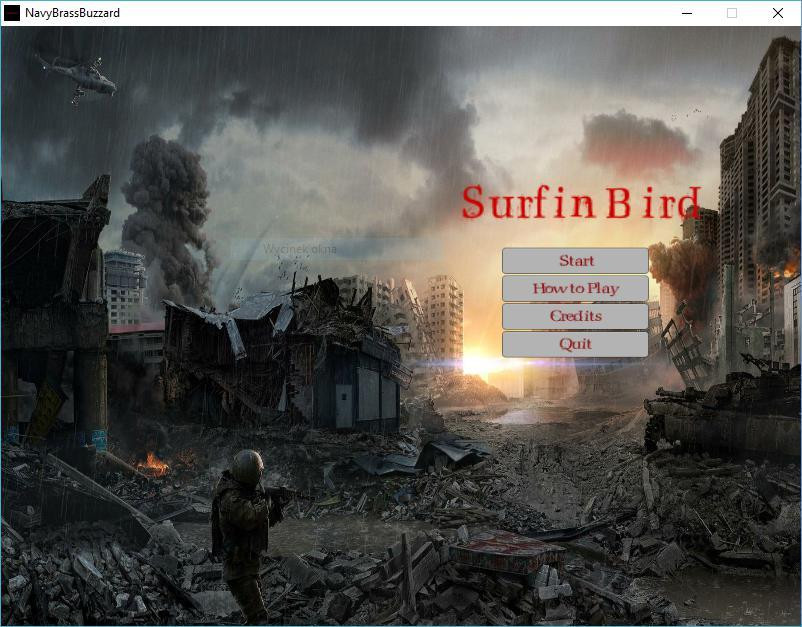Click the NavyBrassBuzzard window icon

pyautogui.click(x=12, y=13)
